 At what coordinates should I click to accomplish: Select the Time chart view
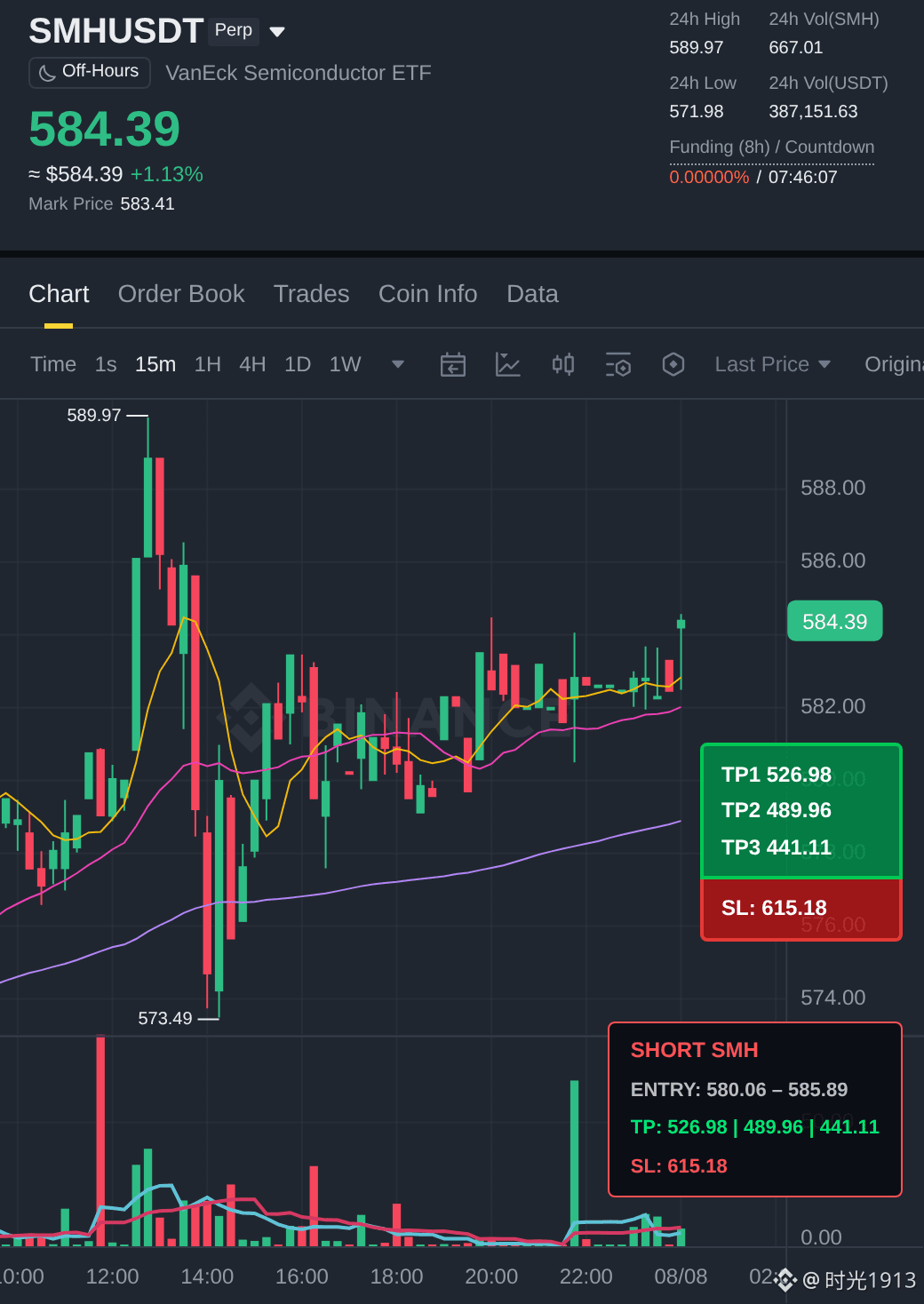coord(53,364)
